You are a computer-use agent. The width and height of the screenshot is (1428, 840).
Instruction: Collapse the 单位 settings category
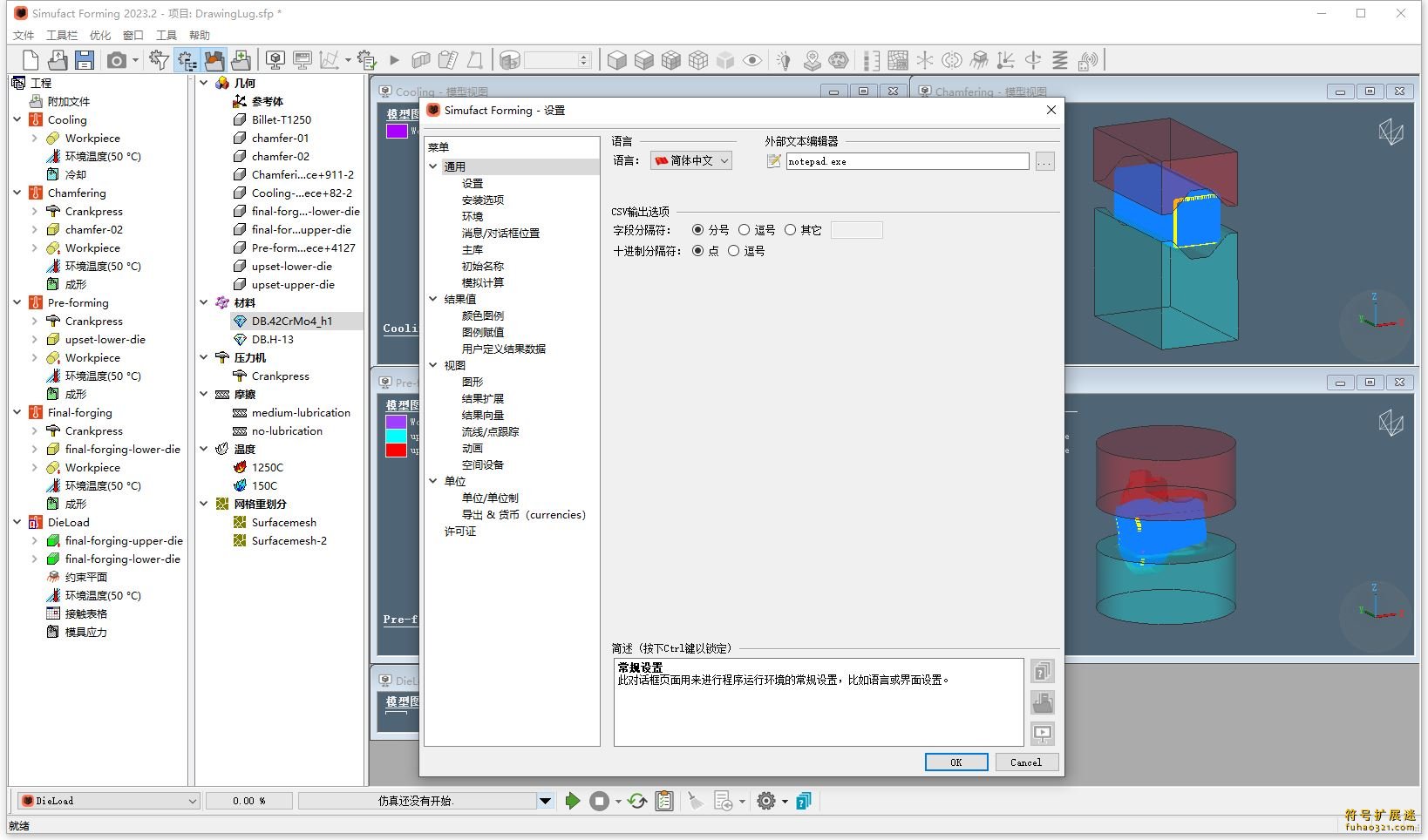(x=433, y=481)
